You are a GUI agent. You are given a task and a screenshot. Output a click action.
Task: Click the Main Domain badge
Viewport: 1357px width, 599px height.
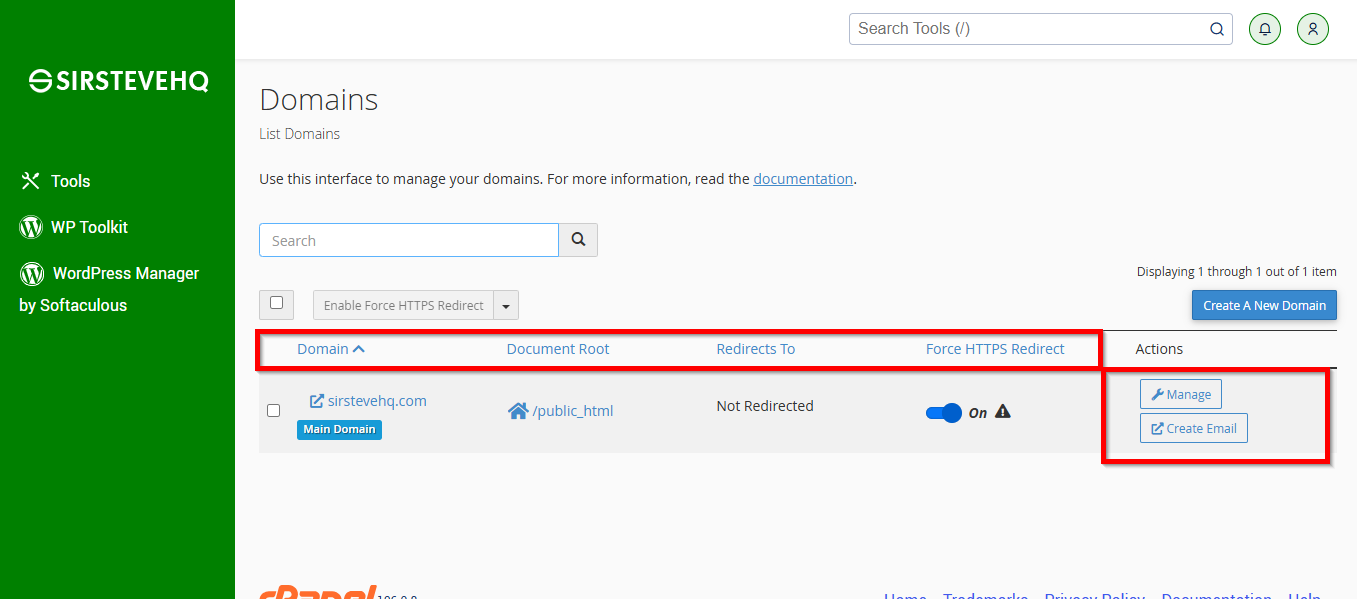click(339, 429)
